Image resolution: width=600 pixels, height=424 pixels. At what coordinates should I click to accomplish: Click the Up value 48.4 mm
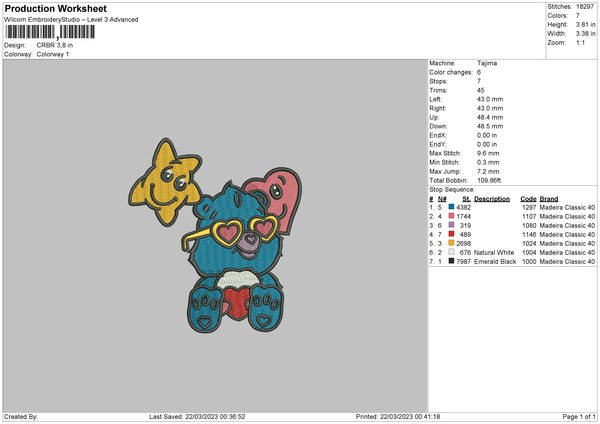point(490,117)
